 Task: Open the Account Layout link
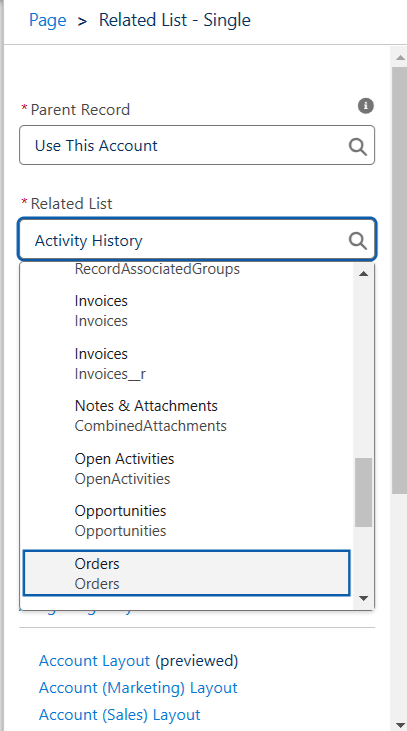tap(94, 661)
